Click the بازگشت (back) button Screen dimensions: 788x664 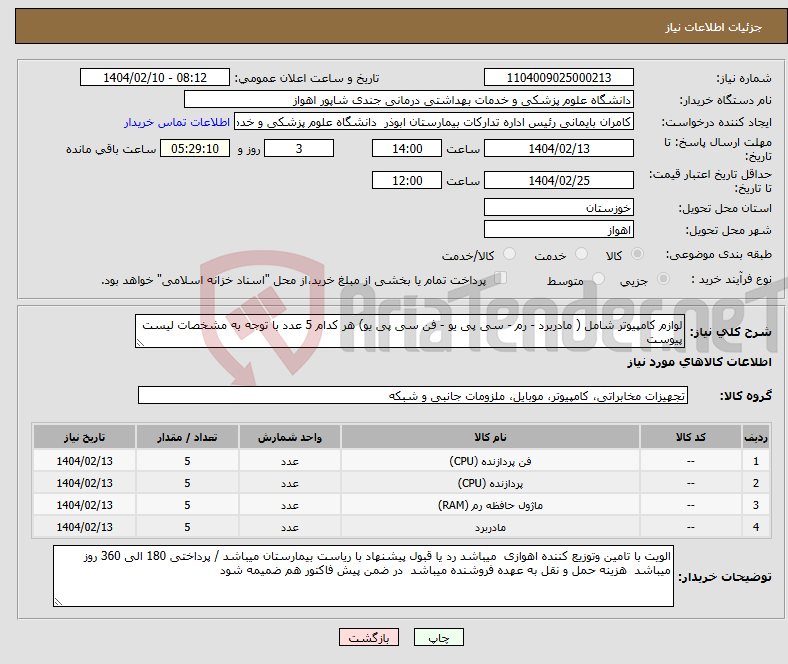(369, 637)
